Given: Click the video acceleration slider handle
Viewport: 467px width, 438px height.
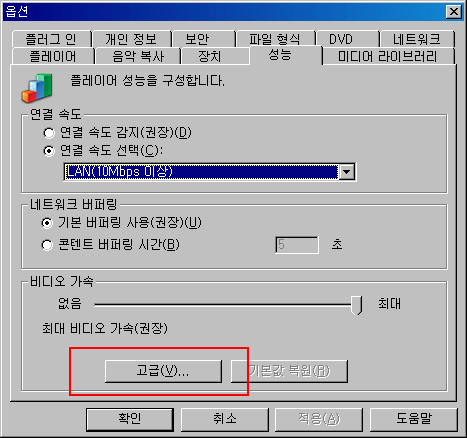Looking at the screenshot, I should [357, 305].
